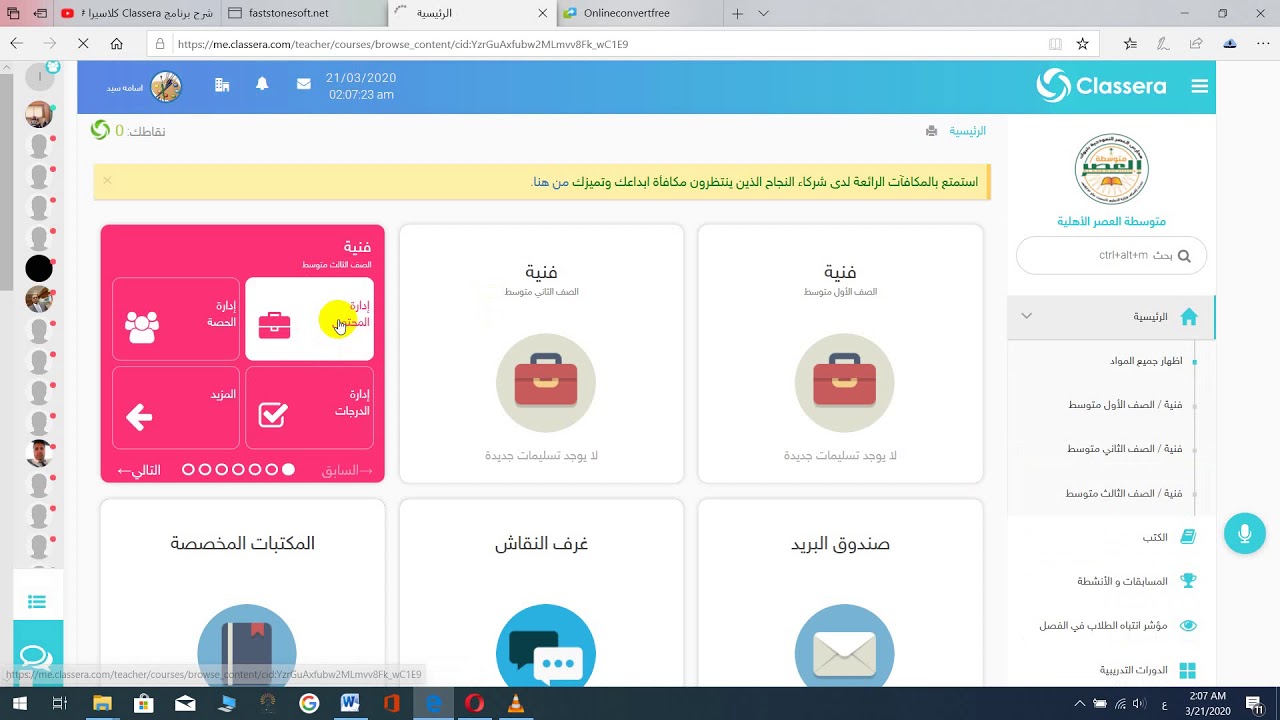Screen dimensions: 1280x720
Task: Open the user profile avatar in header
Action: 166,87
